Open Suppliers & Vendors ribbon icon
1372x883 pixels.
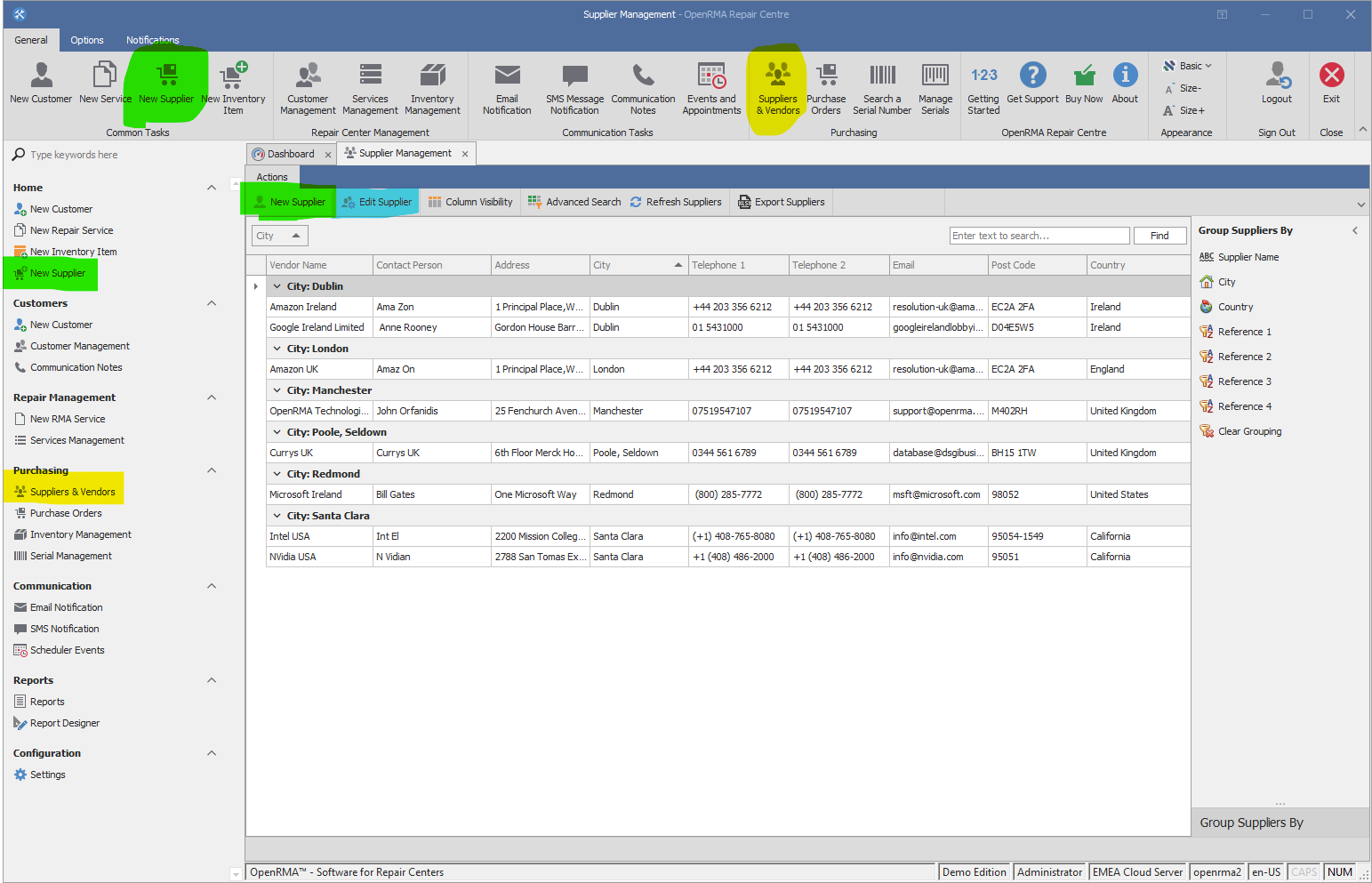point(778,87)
